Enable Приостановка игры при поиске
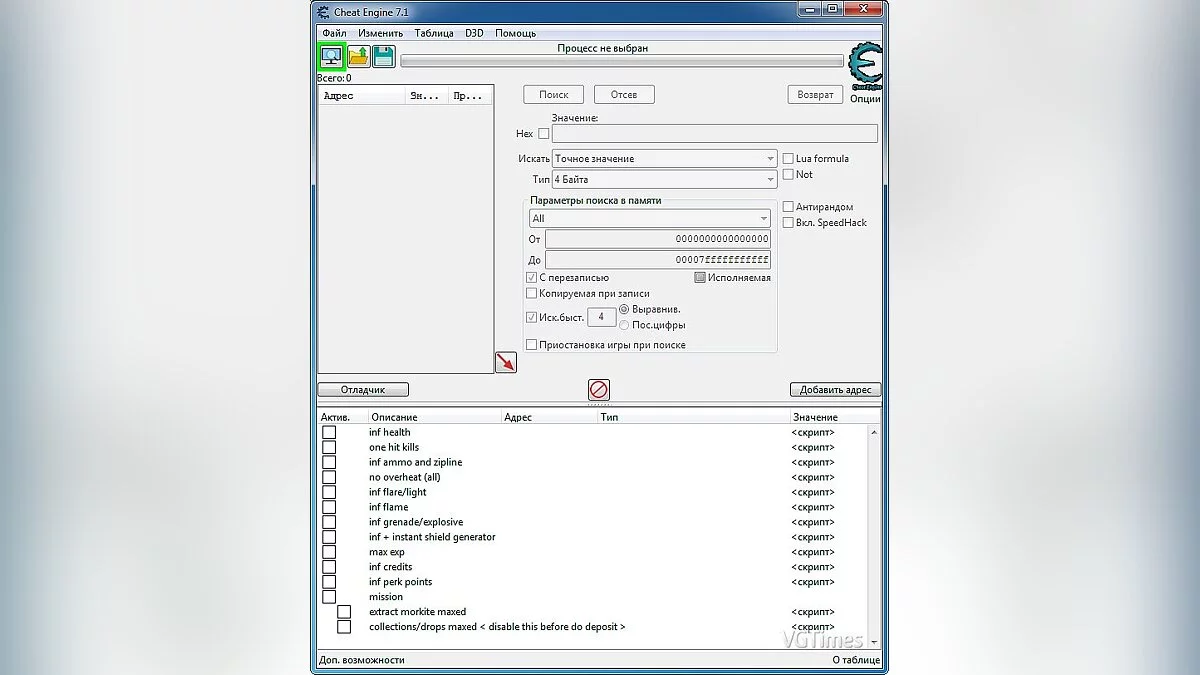The image size is (1200, 675). tap(531, 345)
